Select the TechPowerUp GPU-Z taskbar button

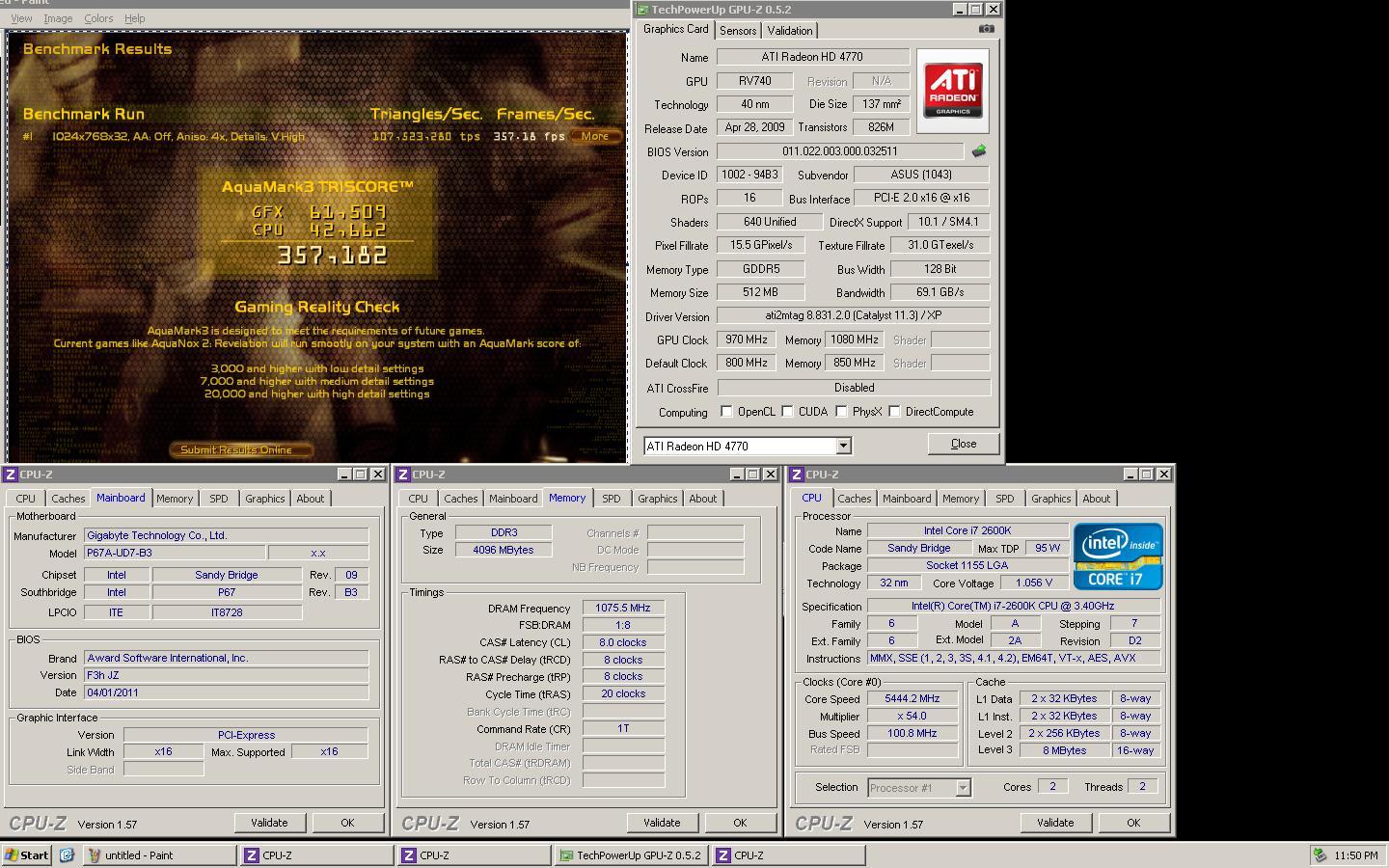click(x=630, y=855)
